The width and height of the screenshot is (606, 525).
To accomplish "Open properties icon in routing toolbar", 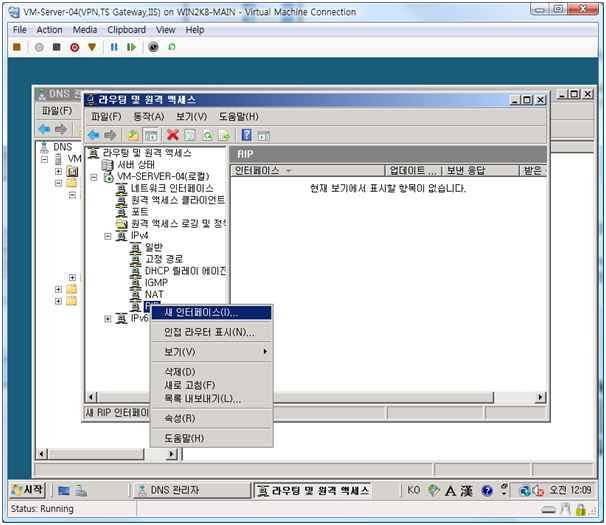I will tap(190, 135).
